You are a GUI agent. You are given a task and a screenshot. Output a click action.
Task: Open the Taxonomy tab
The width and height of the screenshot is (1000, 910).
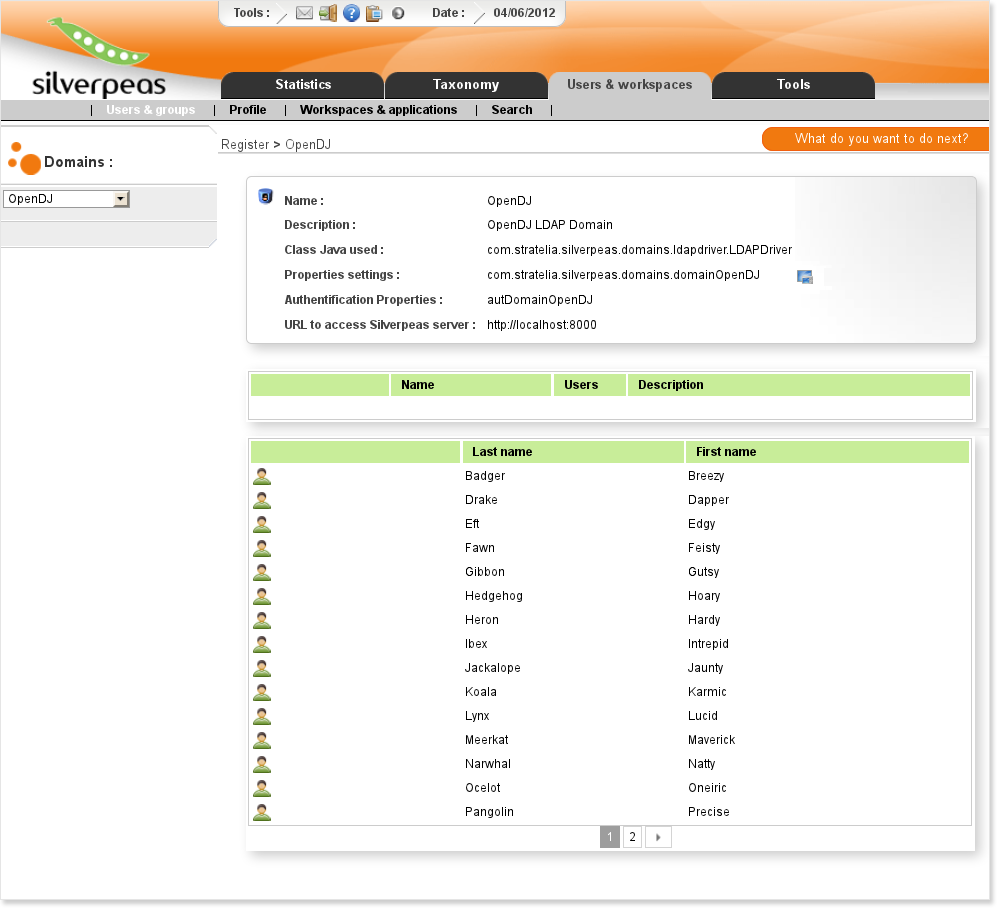466,85
